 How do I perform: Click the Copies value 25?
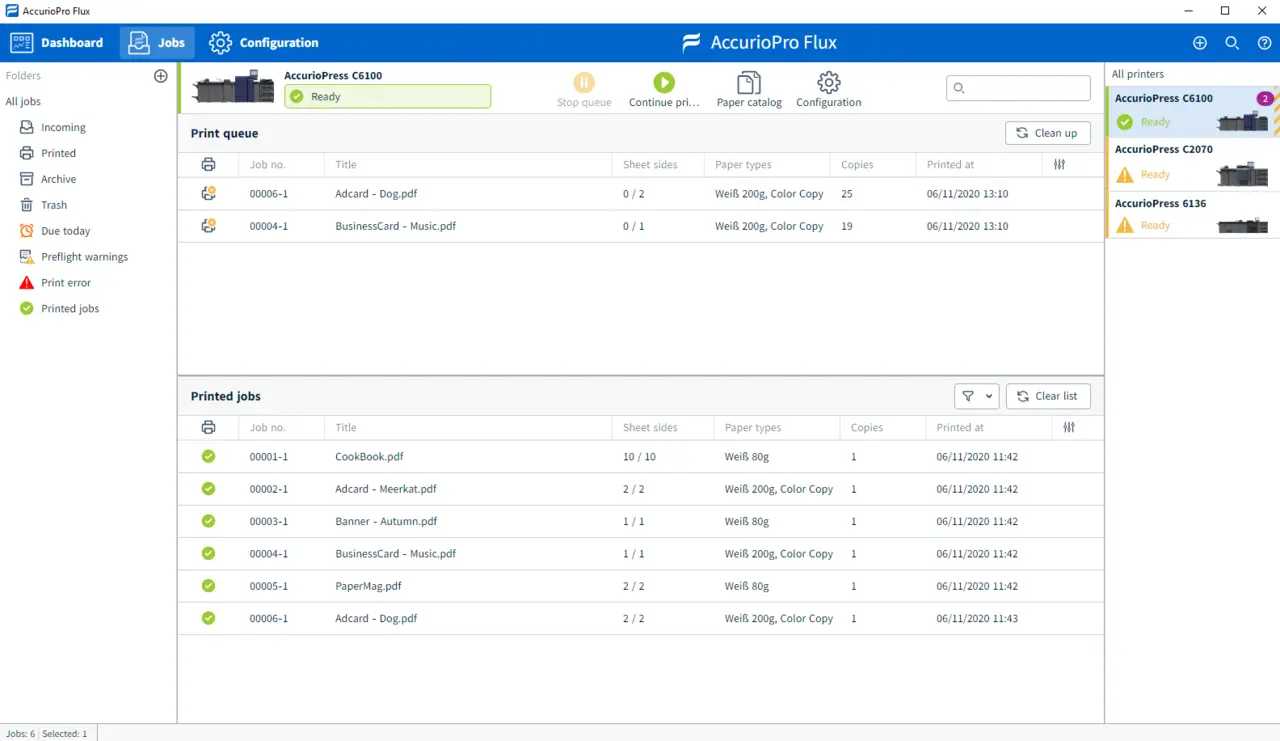(847, 194)
